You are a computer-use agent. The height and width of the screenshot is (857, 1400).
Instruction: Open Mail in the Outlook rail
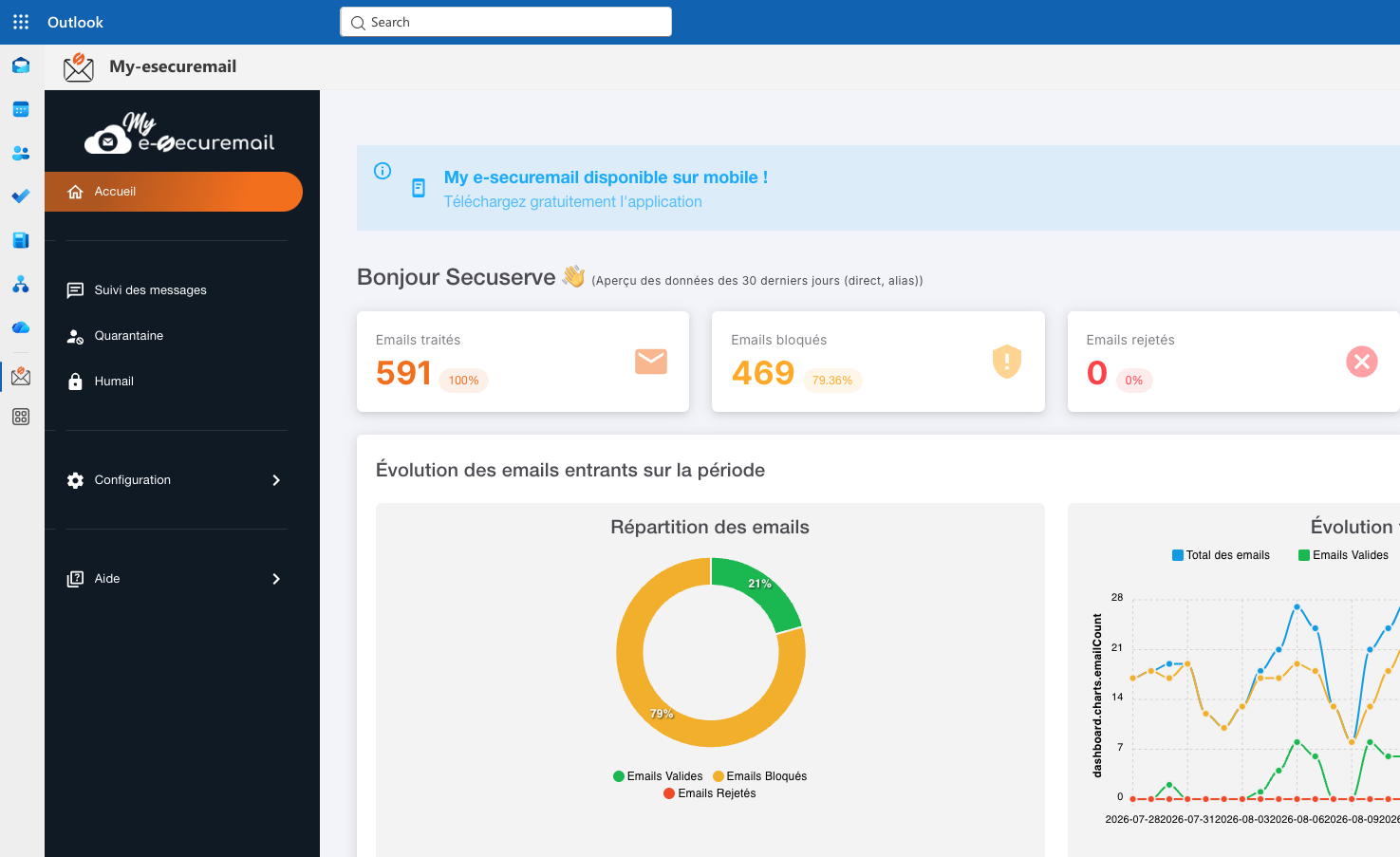(x=21, y=65)
